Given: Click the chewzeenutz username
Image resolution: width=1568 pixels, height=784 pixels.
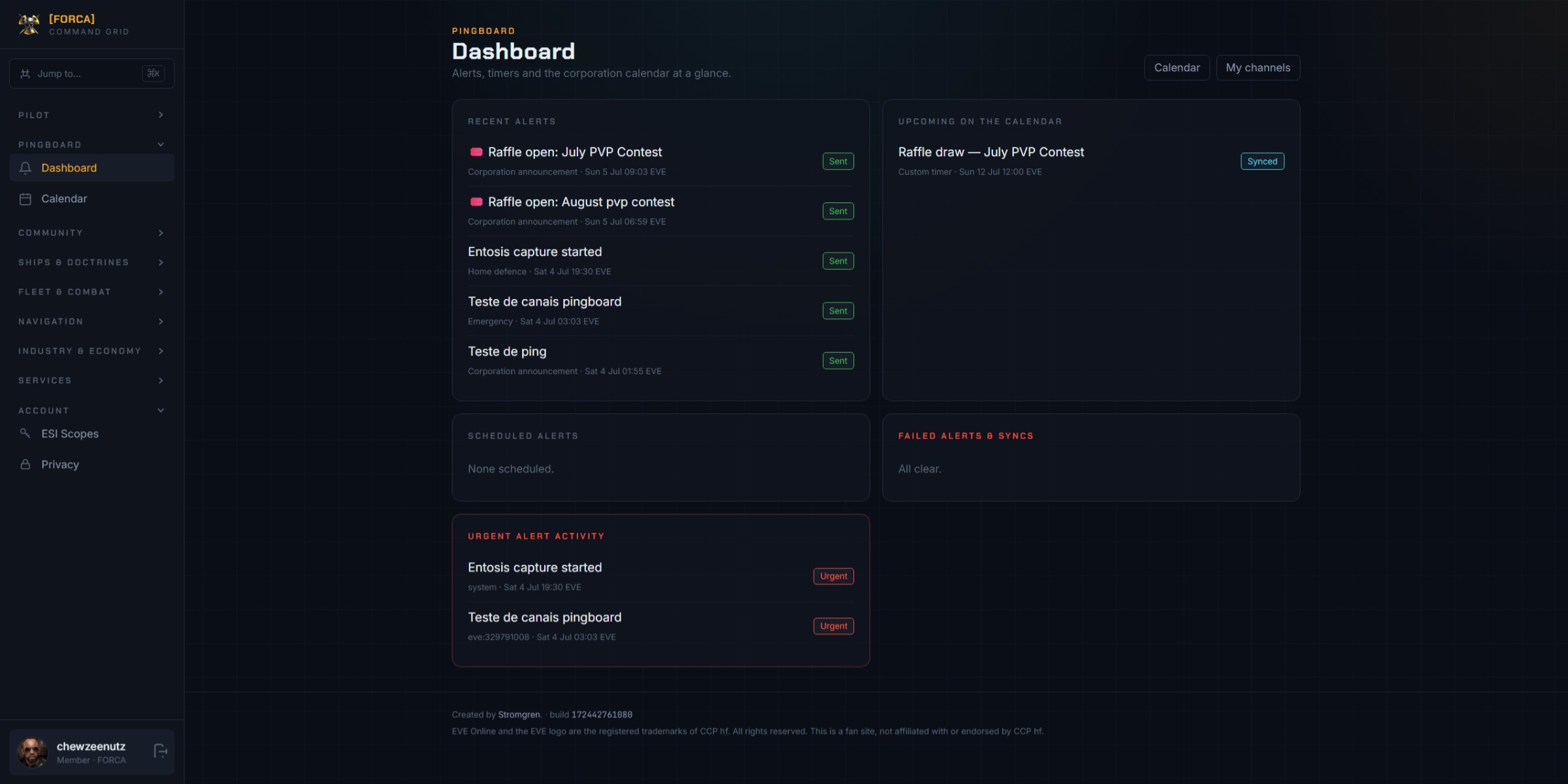Looking at the screenshot, I should tap(91, 746).
